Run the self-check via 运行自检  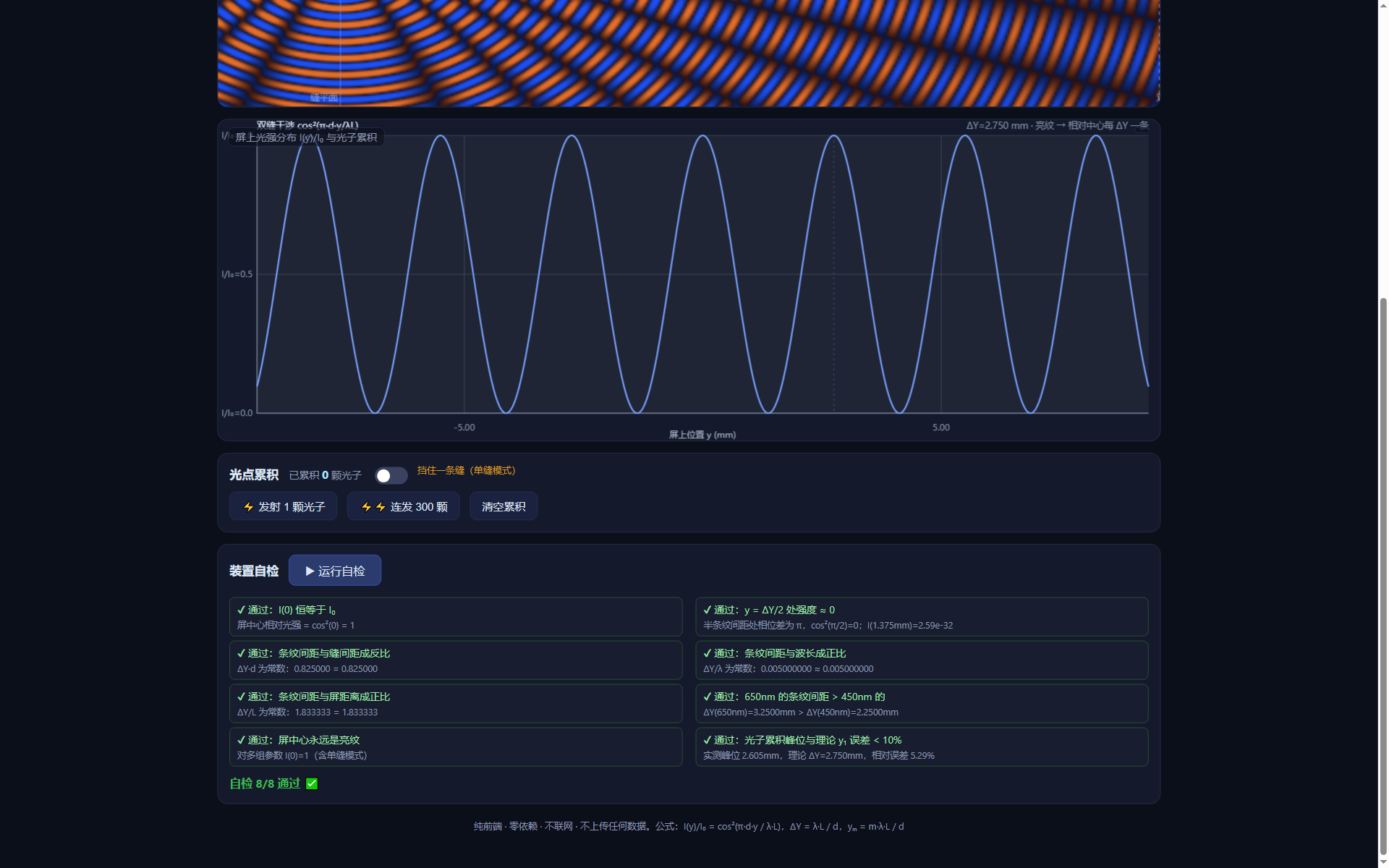tap(335, 571)
